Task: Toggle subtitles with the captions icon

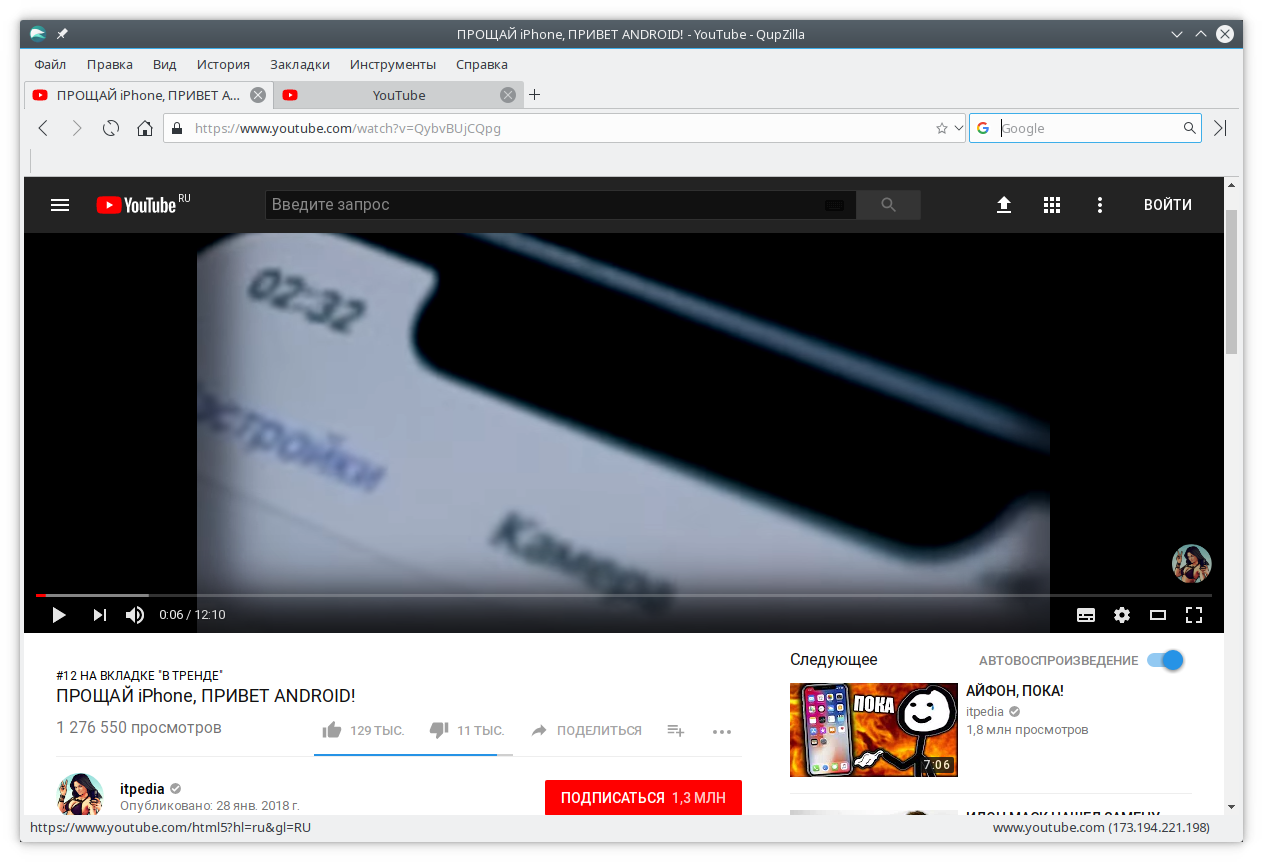Action: click(1086, 615)
